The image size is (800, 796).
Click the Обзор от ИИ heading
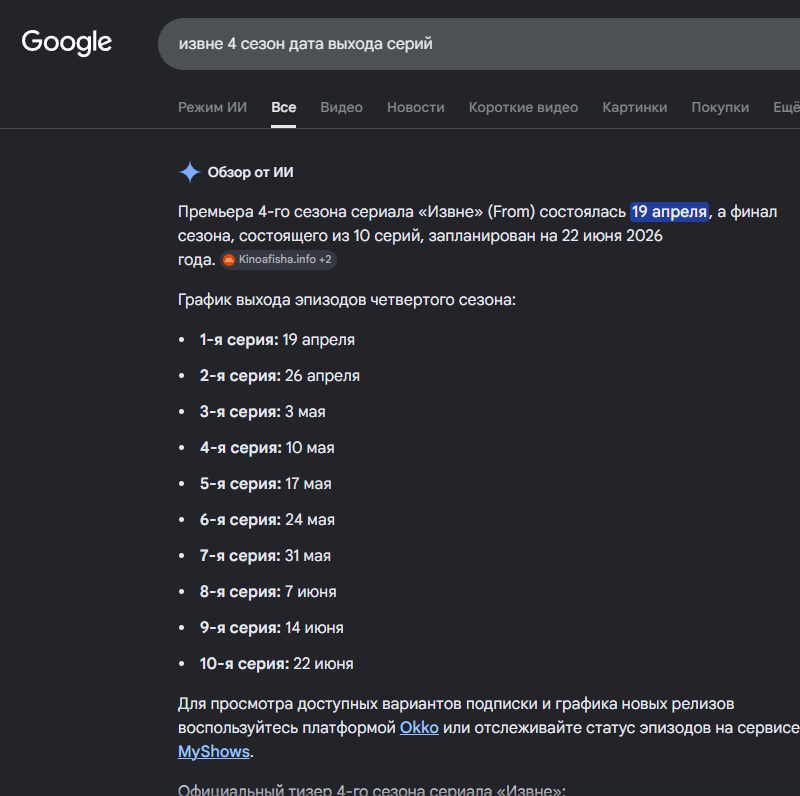coord(251,172)
